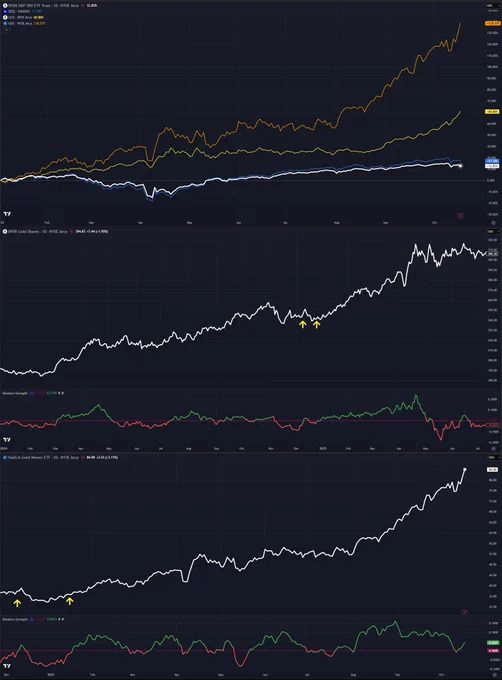Screen dimensions: 502x680
Task: Click the 100.00% label on top price axis
Action: [x=492, y=67]
